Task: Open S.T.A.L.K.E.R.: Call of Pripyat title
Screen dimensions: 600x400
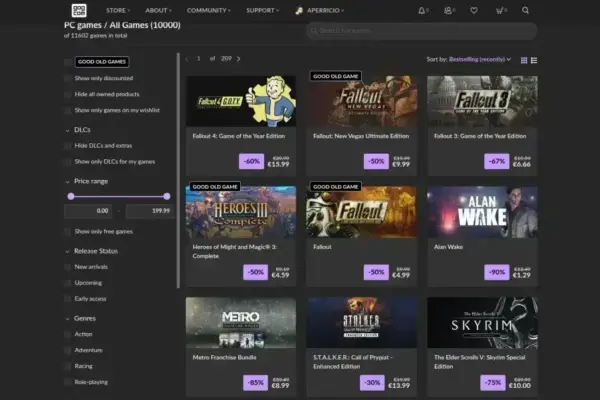Action: (351, 362)
